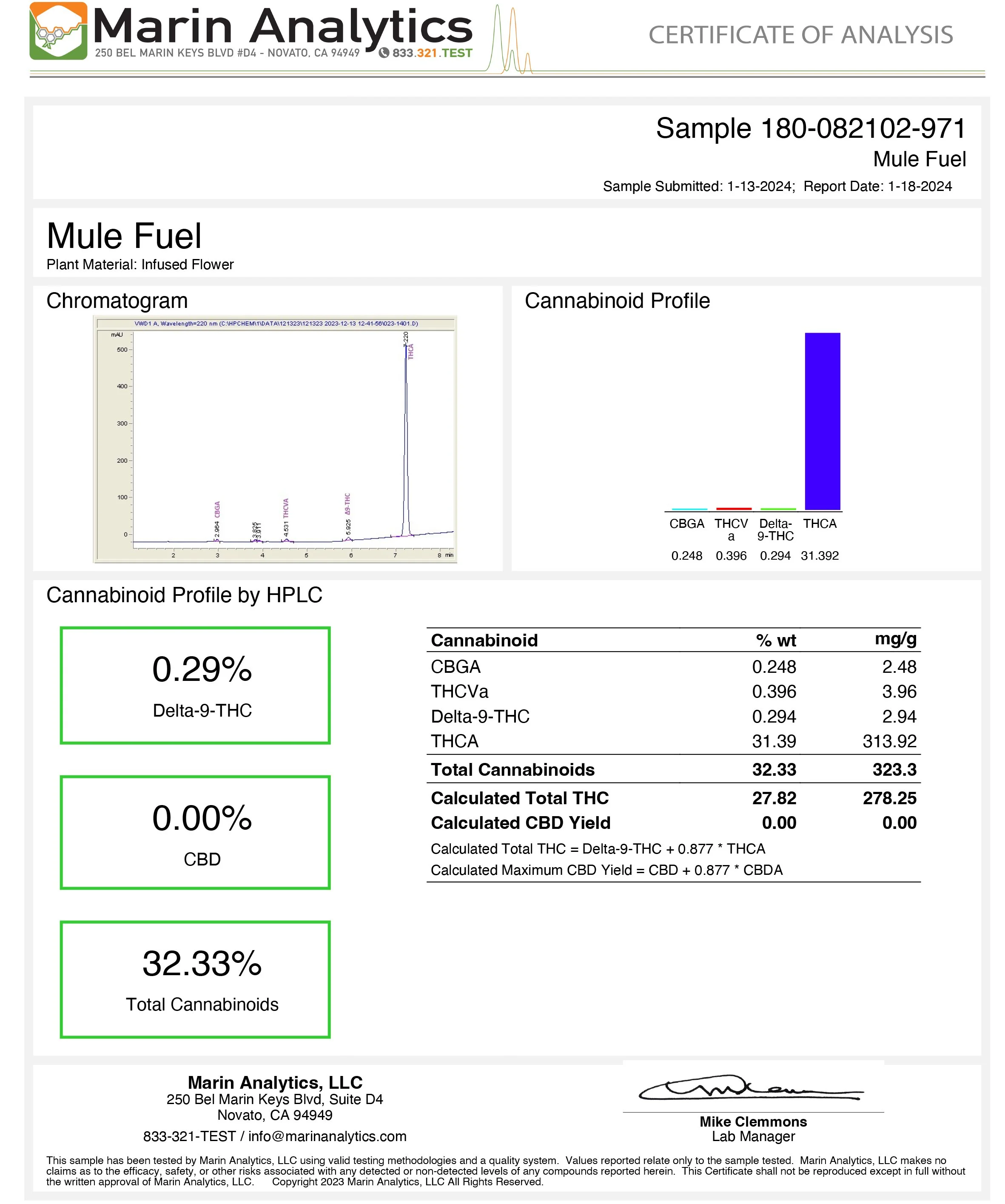
Task: Click the Cannabinoid column header in table
Action: tap(484, 640)
